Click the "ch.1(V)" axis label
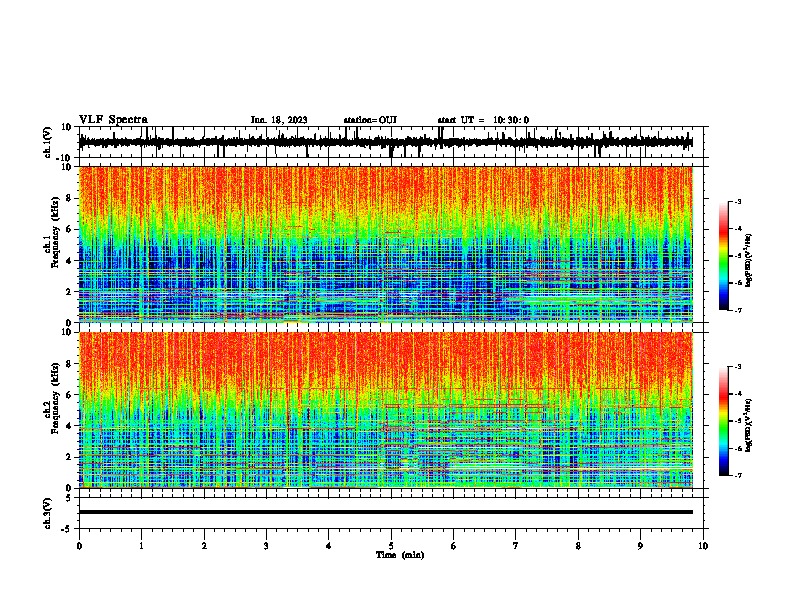Viewport: 792px width, 612px height. pyautogui.click(x=49, y=142)
